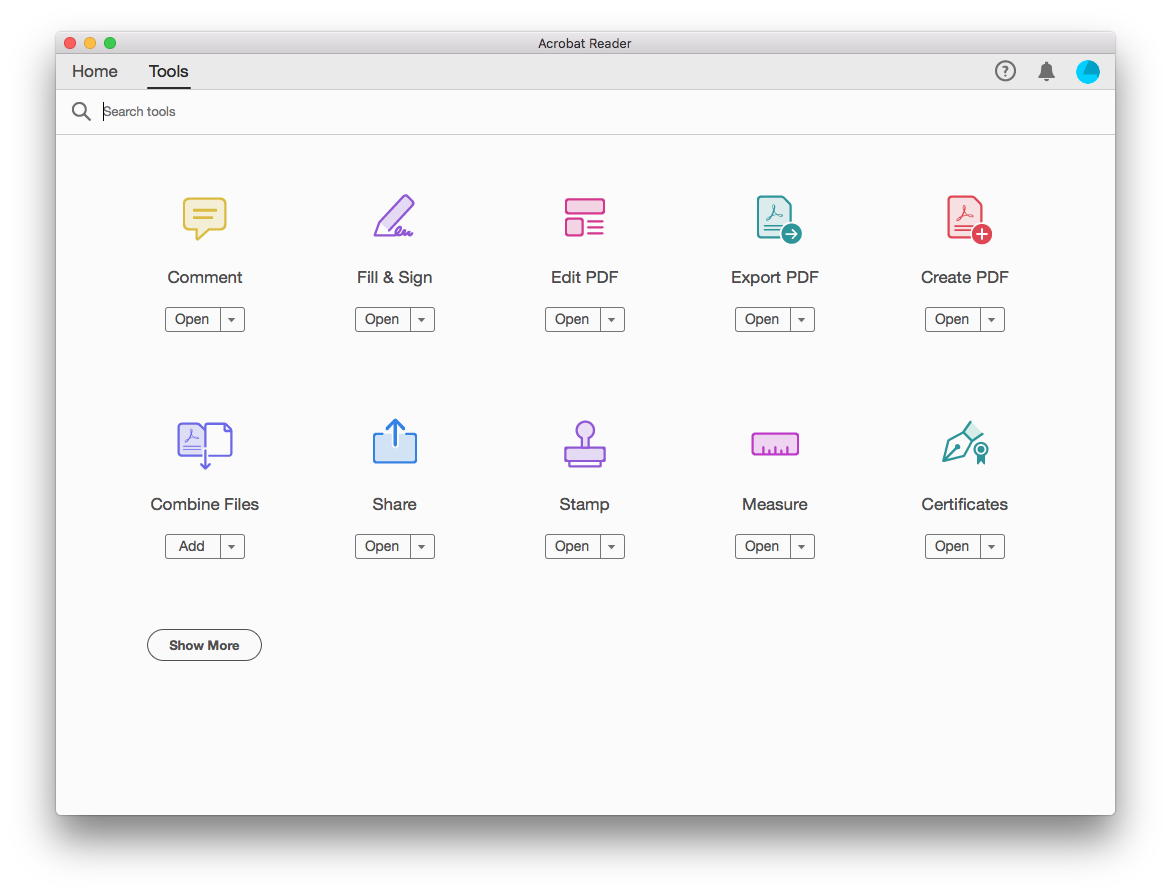Select the Create PDF document icon
The height and width of the screenshot is (895, 1171).
pos(969,219)
